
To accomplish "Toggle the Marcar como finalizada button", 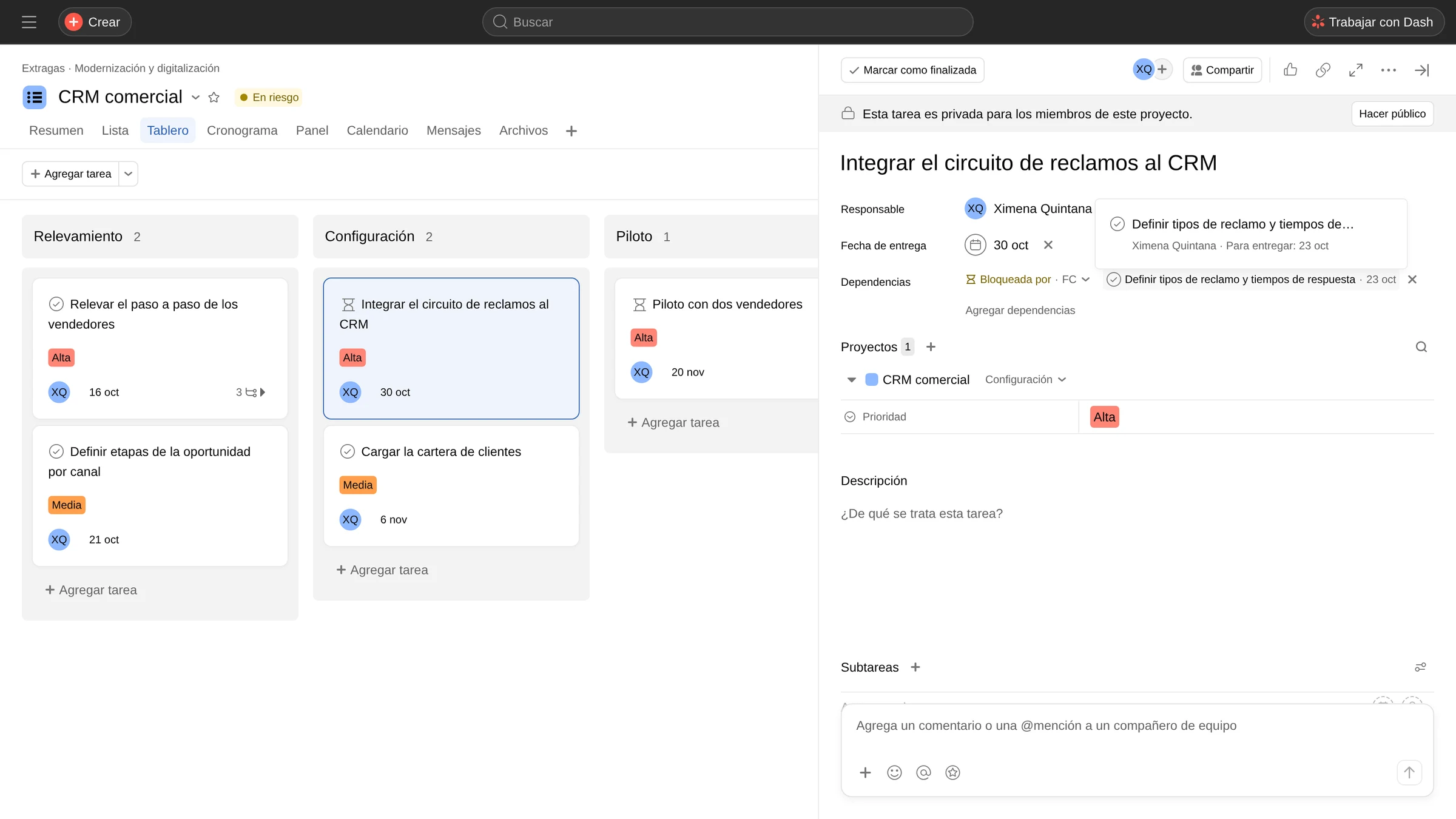I will 912,70.
